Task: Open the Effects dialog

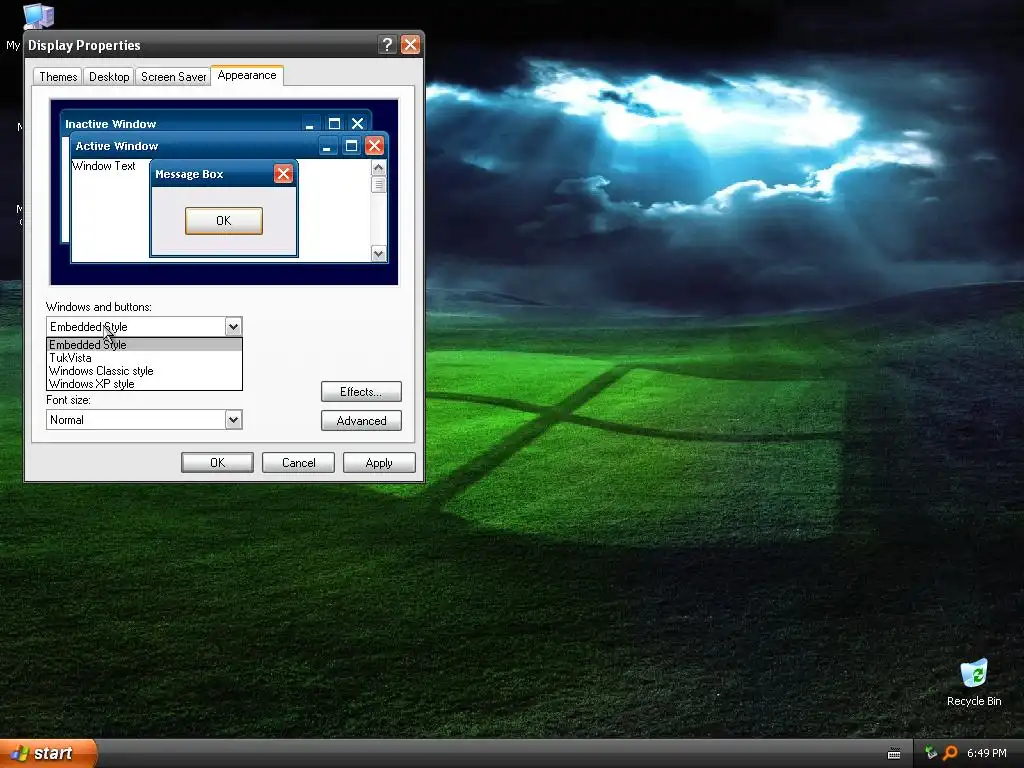Action: point(361,392)
